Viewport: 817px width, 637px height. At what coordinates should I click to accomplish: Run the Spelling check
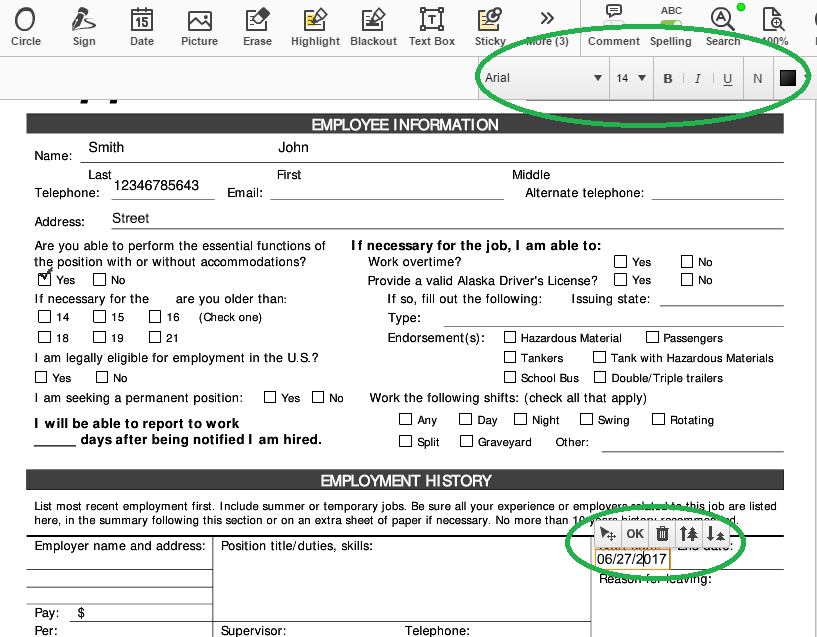point(670,26)
